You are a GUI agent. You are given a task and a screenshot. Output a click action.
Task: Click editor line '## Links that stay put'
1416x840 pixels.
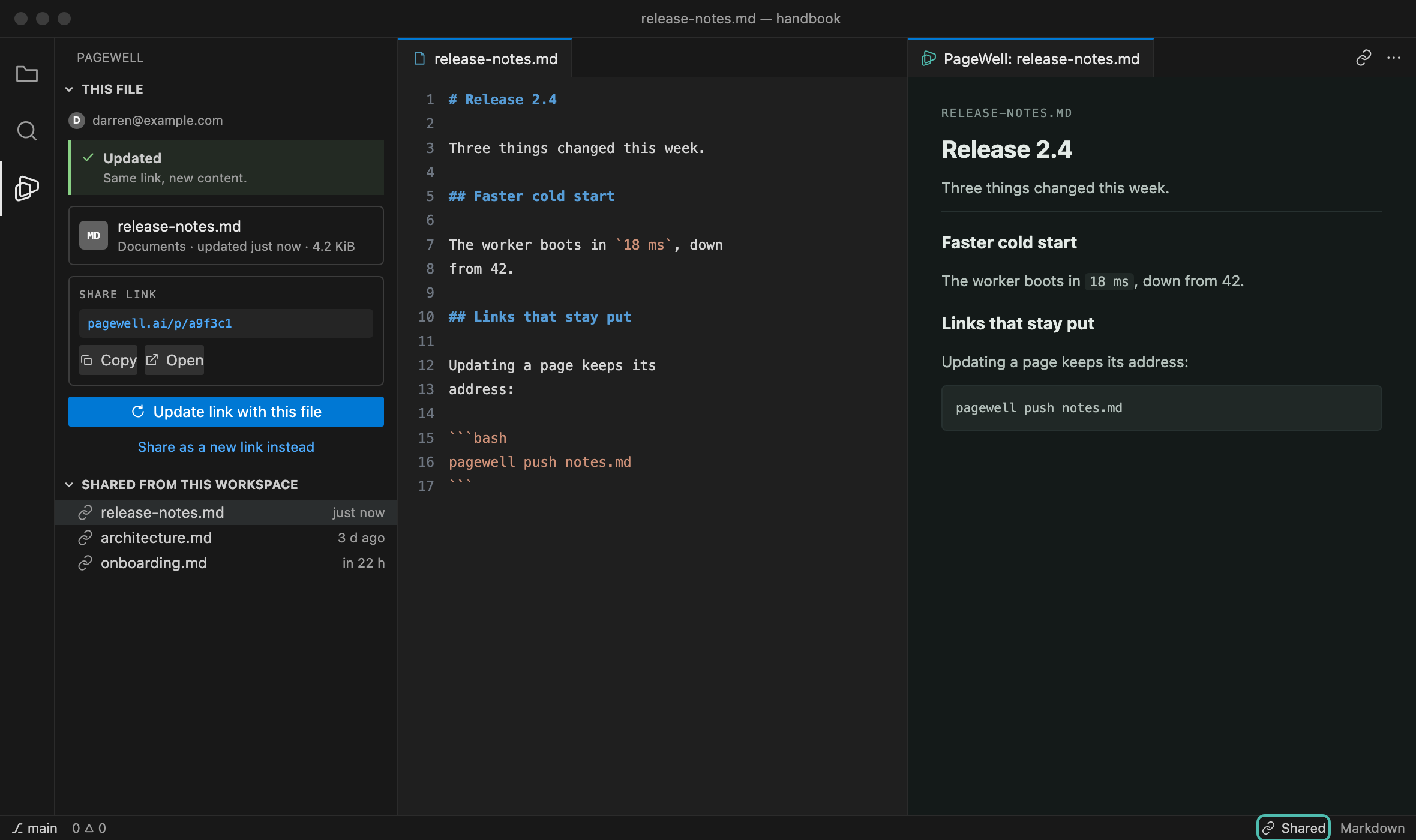pos(540,317)
